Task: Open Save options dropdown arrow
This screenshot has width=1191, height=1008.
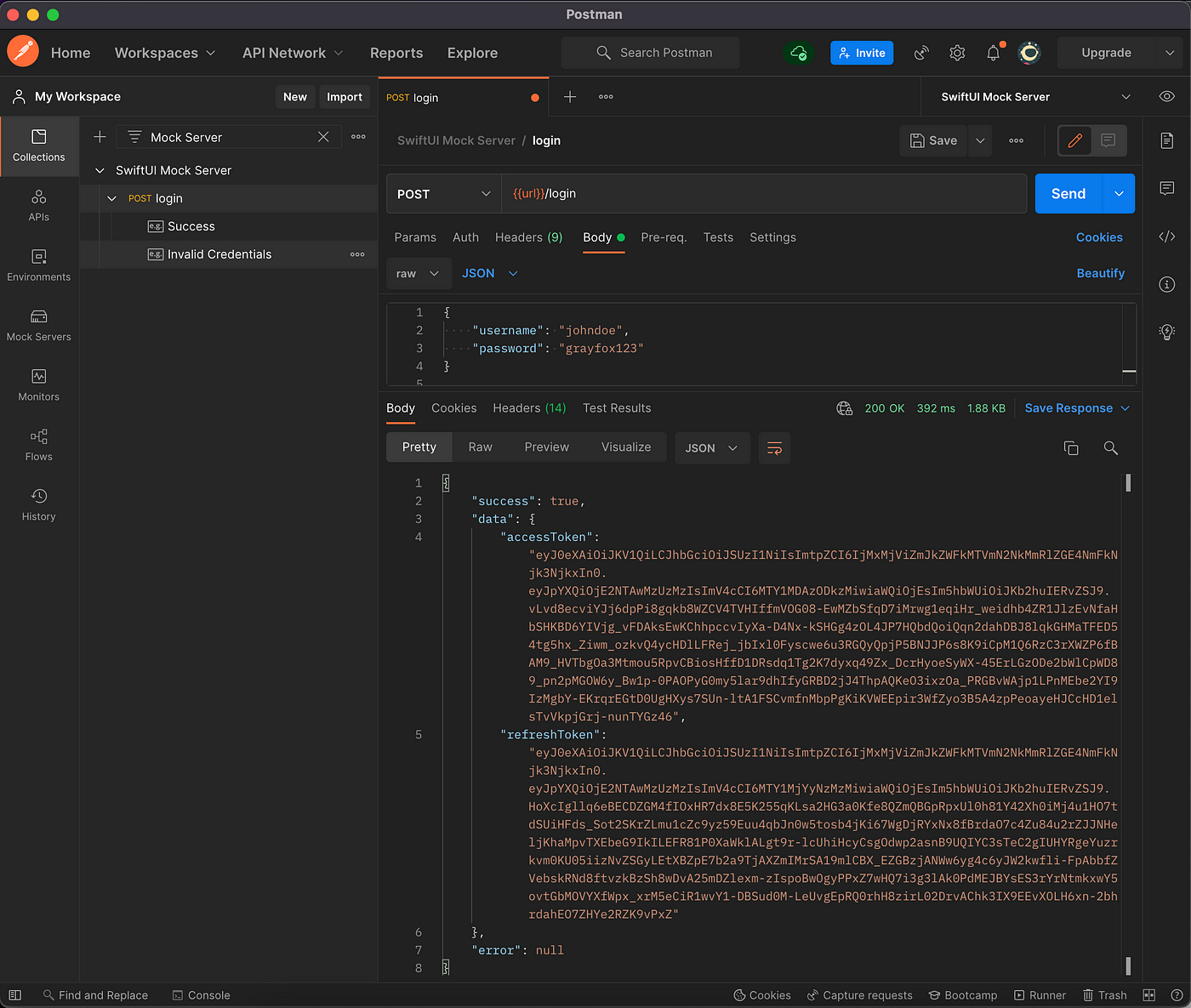Action: (980, 140)
